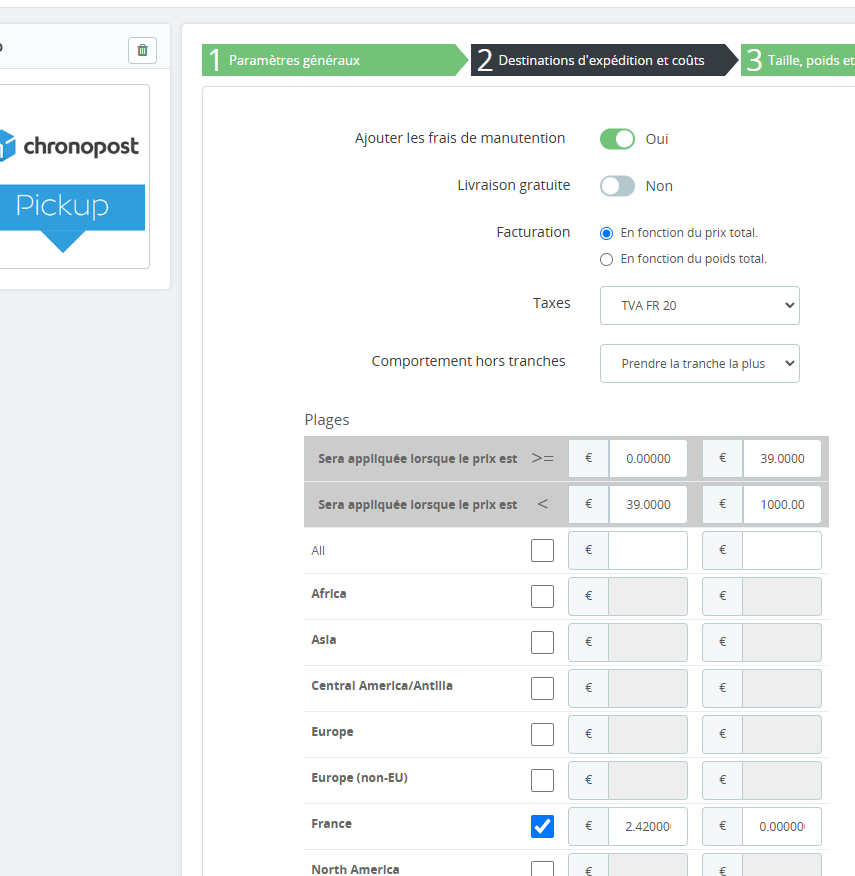Select billing by total weight radio
855x876 pixels.
pos(606,260)
